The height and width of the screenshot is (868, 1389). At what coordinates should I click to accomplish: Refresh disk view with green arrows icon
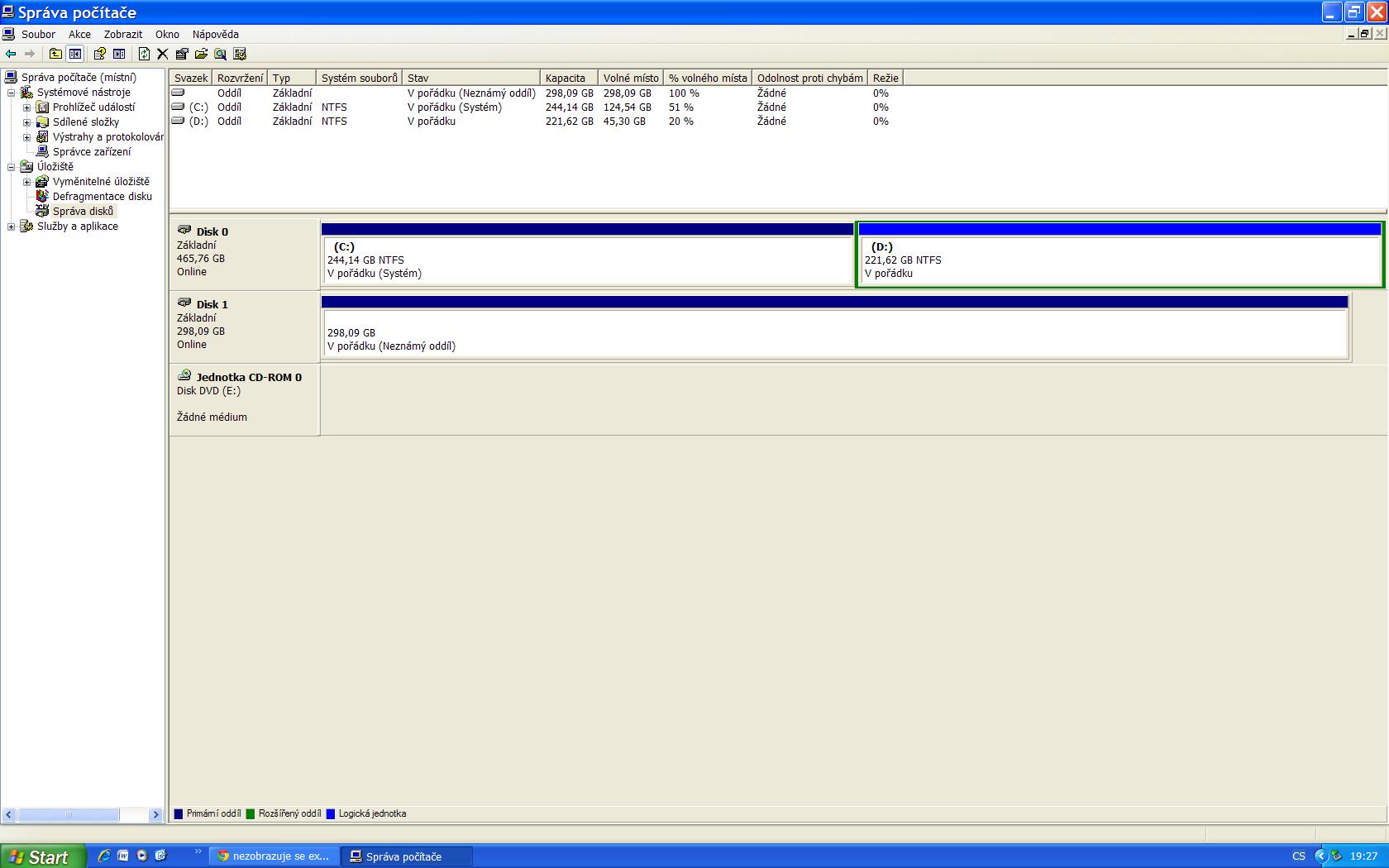(144, 54)
